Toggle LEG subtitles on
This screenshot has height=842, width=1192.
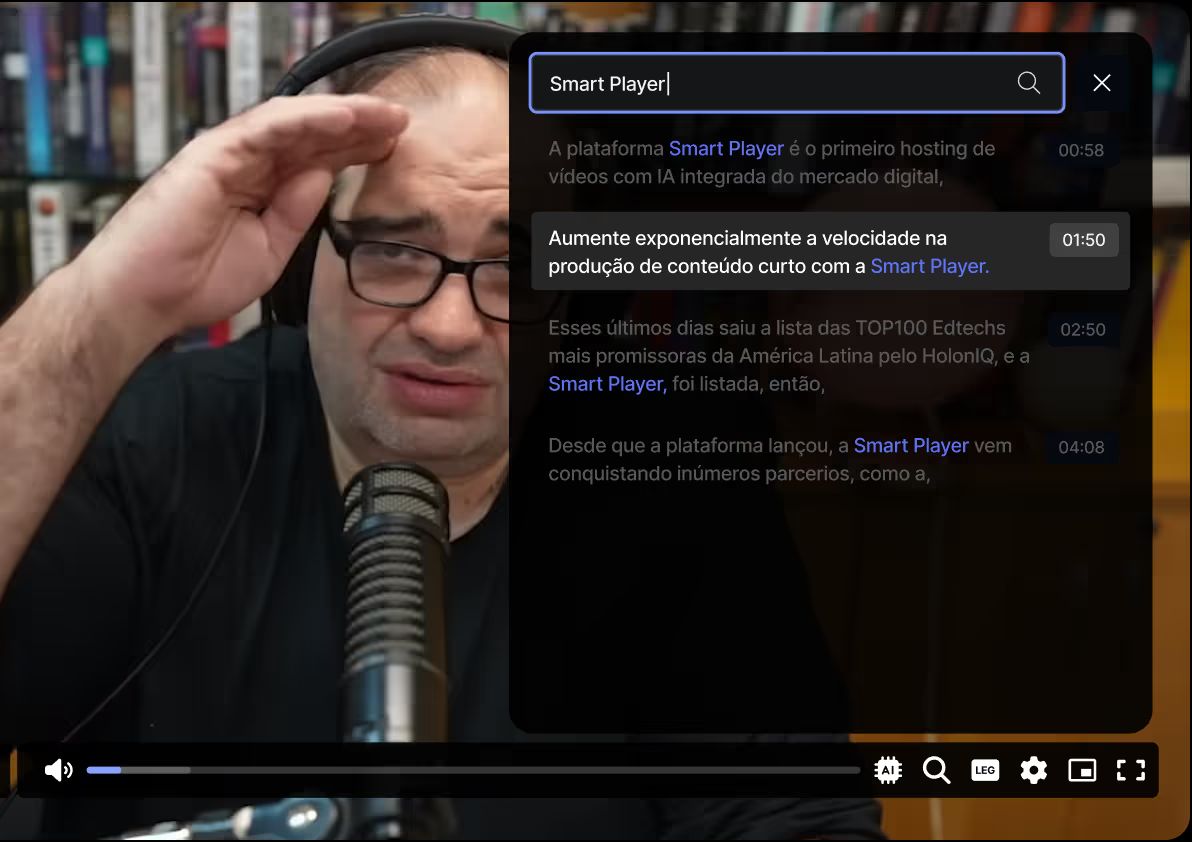point(985,770)
